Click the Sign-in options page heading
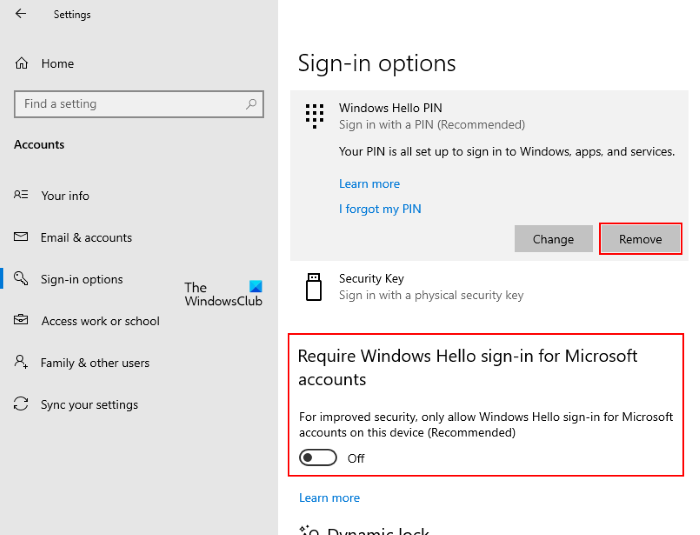The image size is (700, 535). click(x=377, y=63)
